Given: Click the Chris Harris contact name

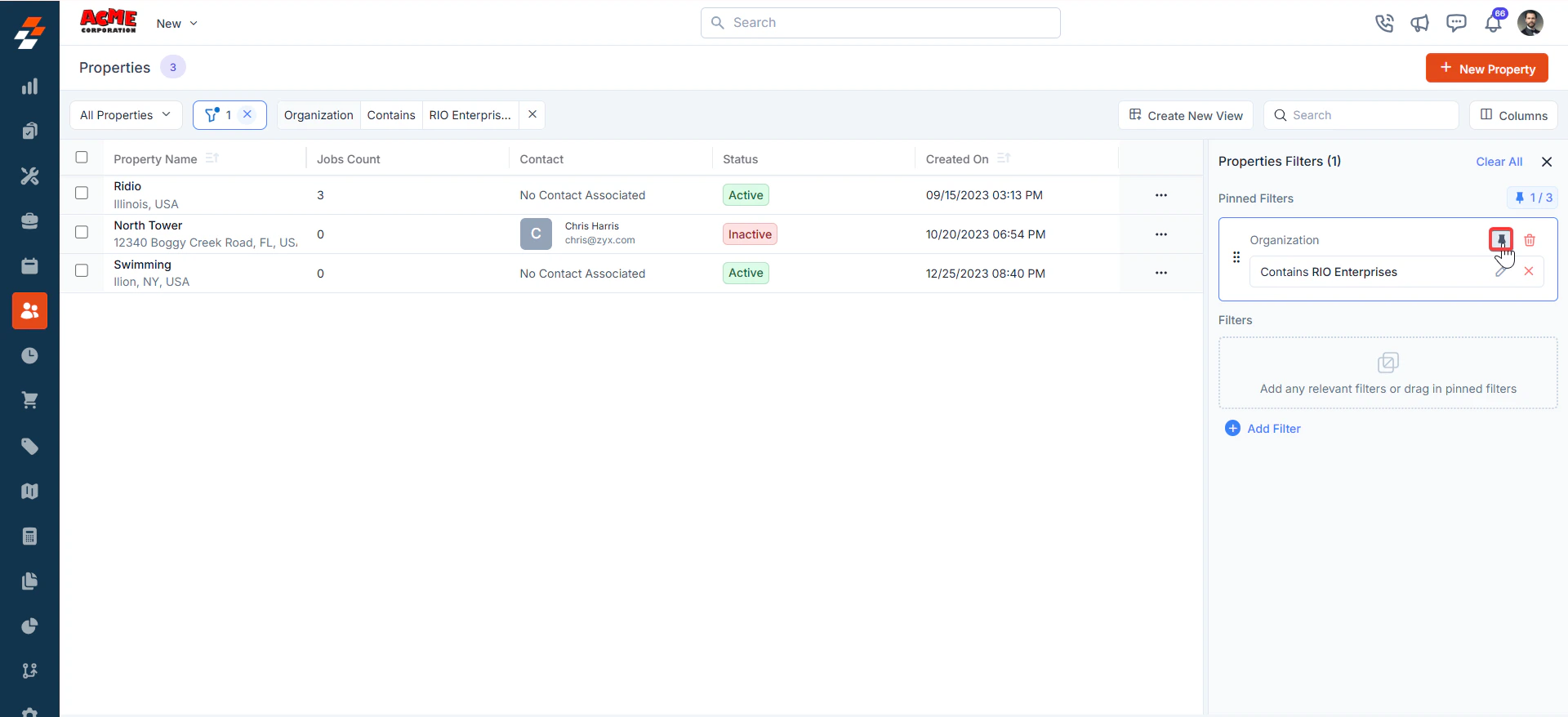Looking at the screenshot, I should (592, 226).
